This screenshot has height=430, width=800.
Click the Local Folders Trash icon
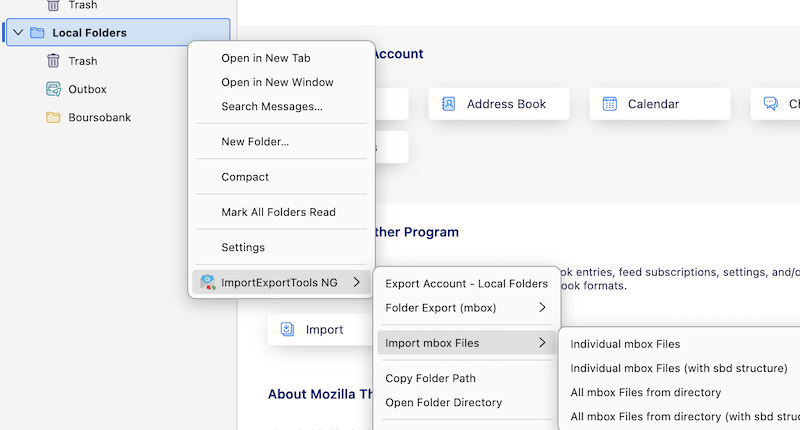point(53,61)
